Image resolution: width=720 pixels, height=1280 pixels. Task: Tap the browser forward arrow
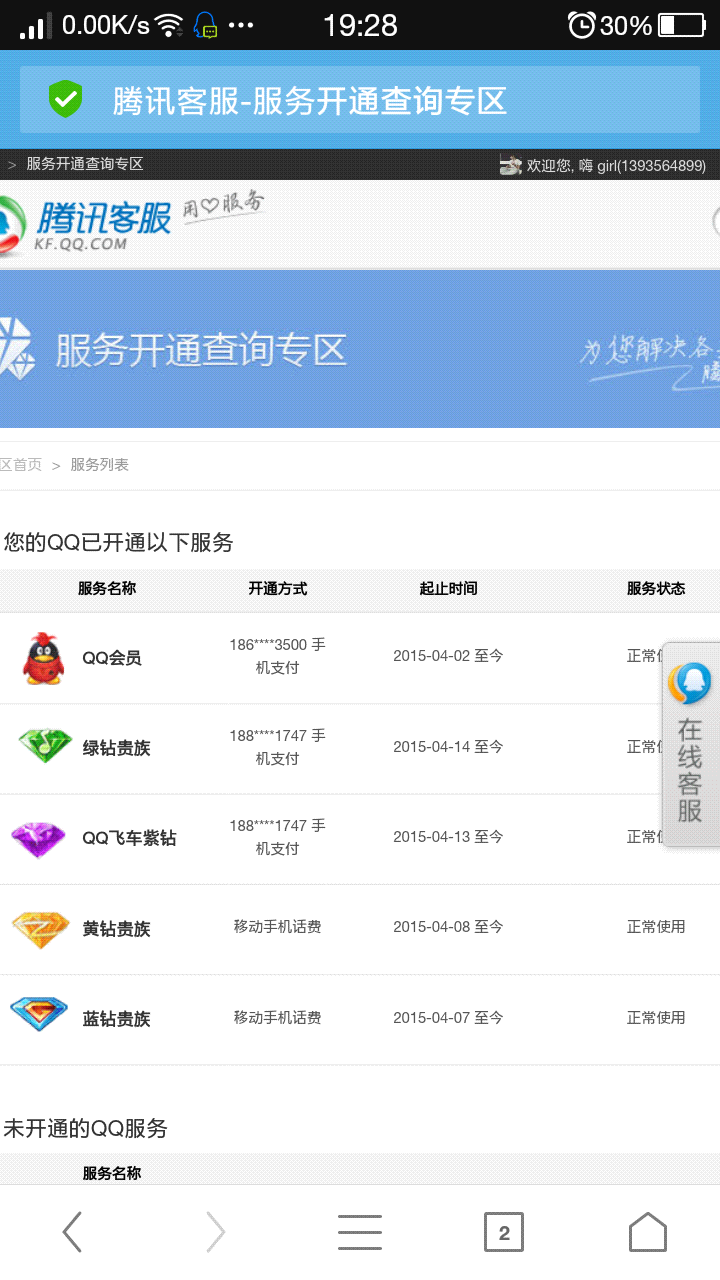point(216,1232)
